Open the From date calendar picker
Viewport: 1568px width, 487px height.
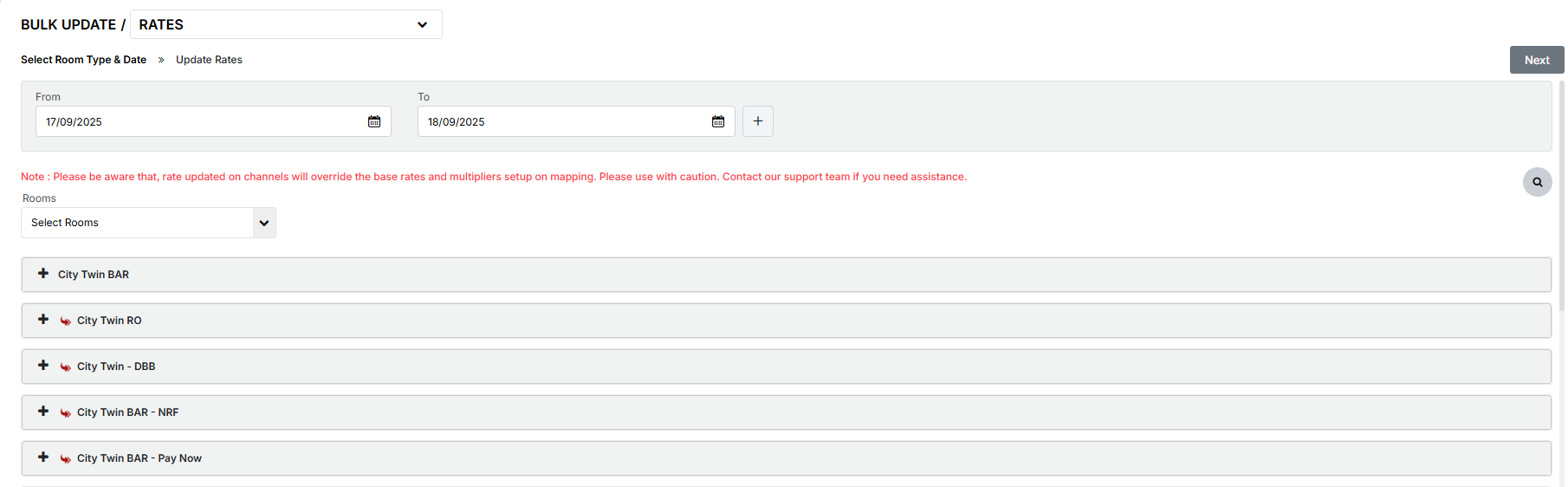click(374, 122)
